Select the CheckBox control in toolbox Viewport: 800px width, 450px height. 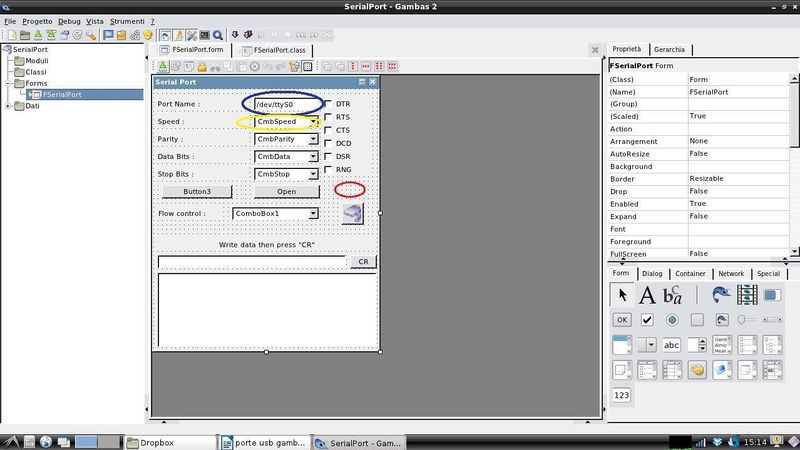click(x=647, y=320)
